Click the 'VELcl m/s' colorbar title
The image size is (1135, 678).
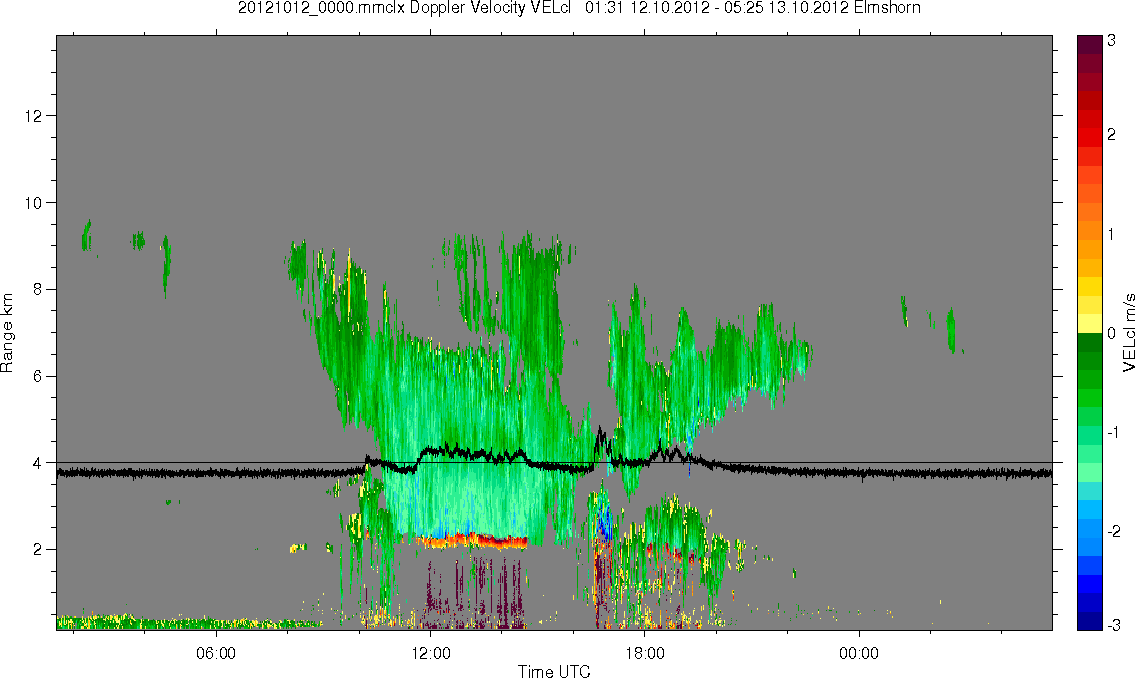point(1128,333)
